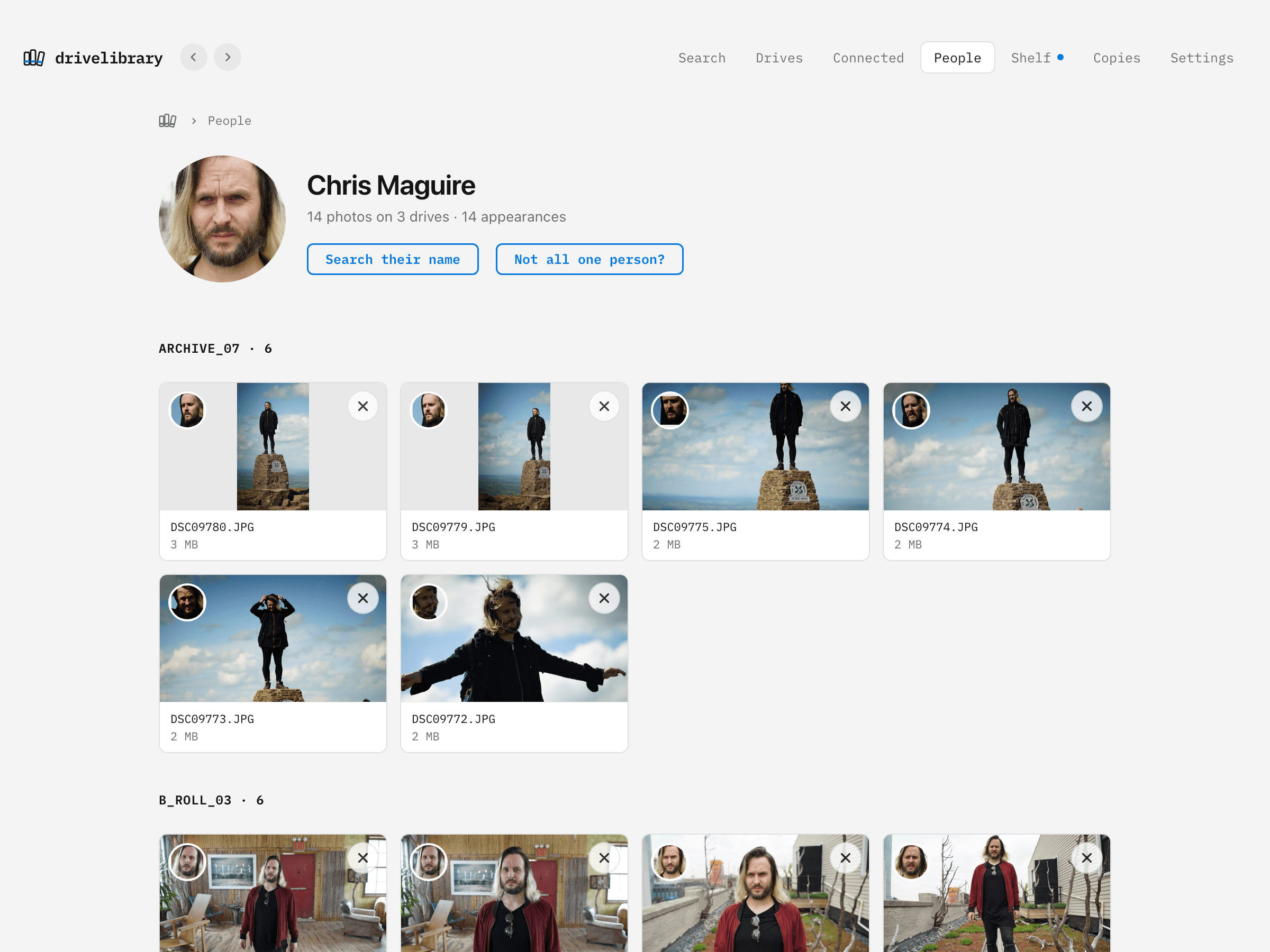Go back with the left arrow button

tap(194, 57)
